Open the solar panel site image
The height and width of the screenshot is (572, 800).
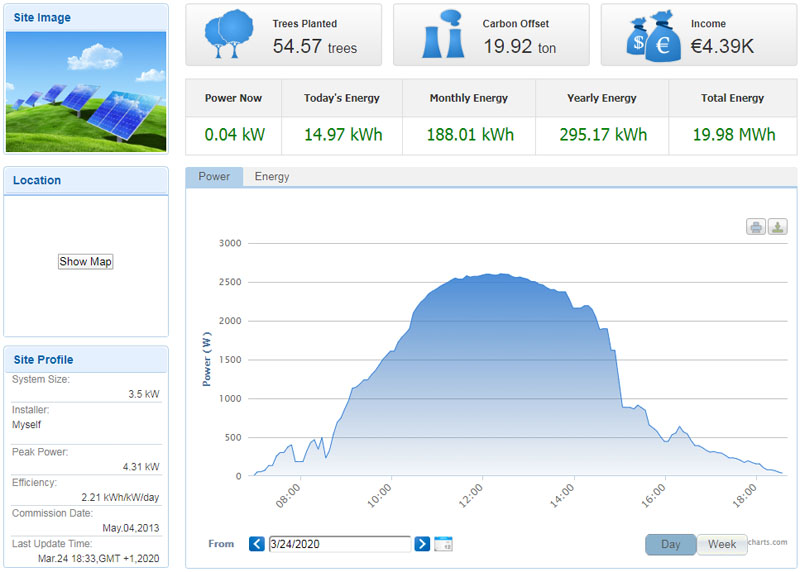click(86, 92)
